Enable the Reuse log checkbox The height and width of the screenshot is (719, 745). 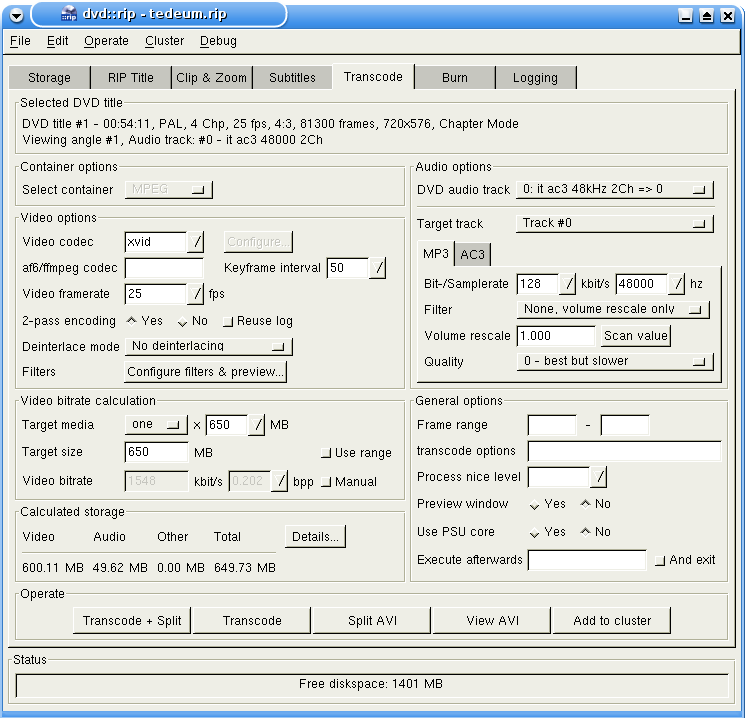point(228,321)
